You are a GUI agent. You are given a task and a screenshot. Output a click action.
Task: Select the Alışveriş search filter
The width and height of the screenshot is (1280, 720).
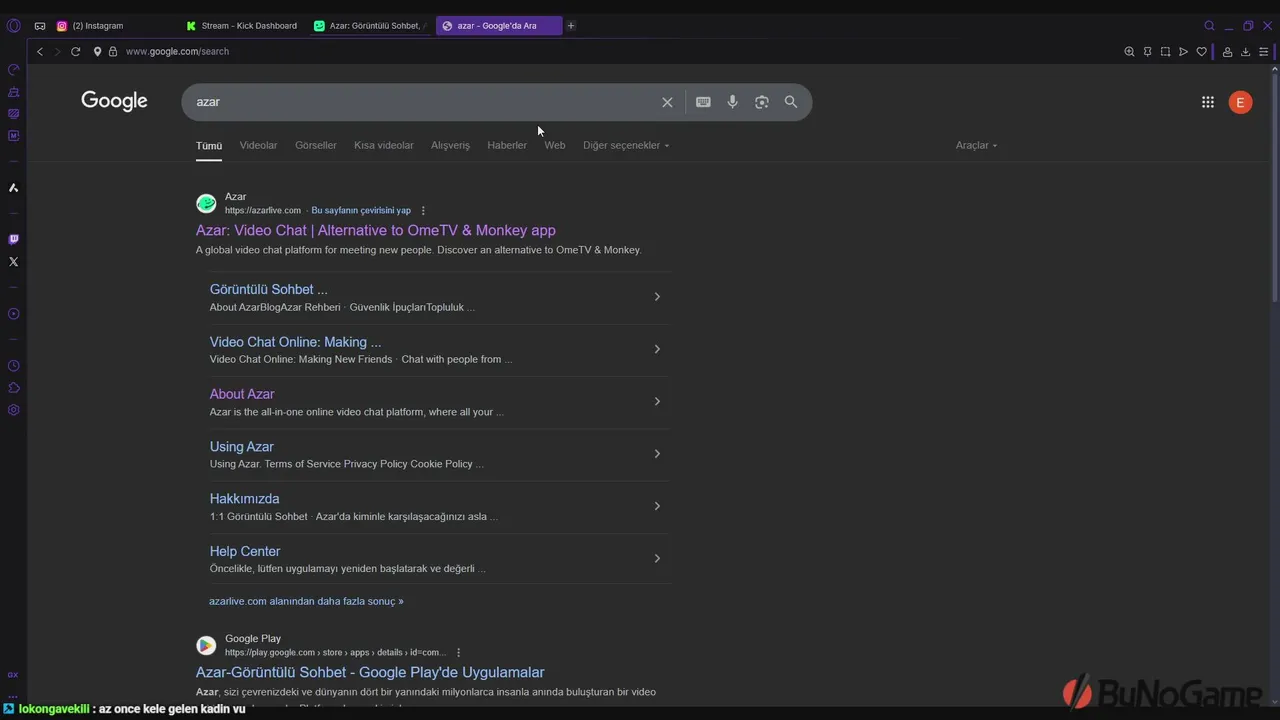tap(450, 145)
